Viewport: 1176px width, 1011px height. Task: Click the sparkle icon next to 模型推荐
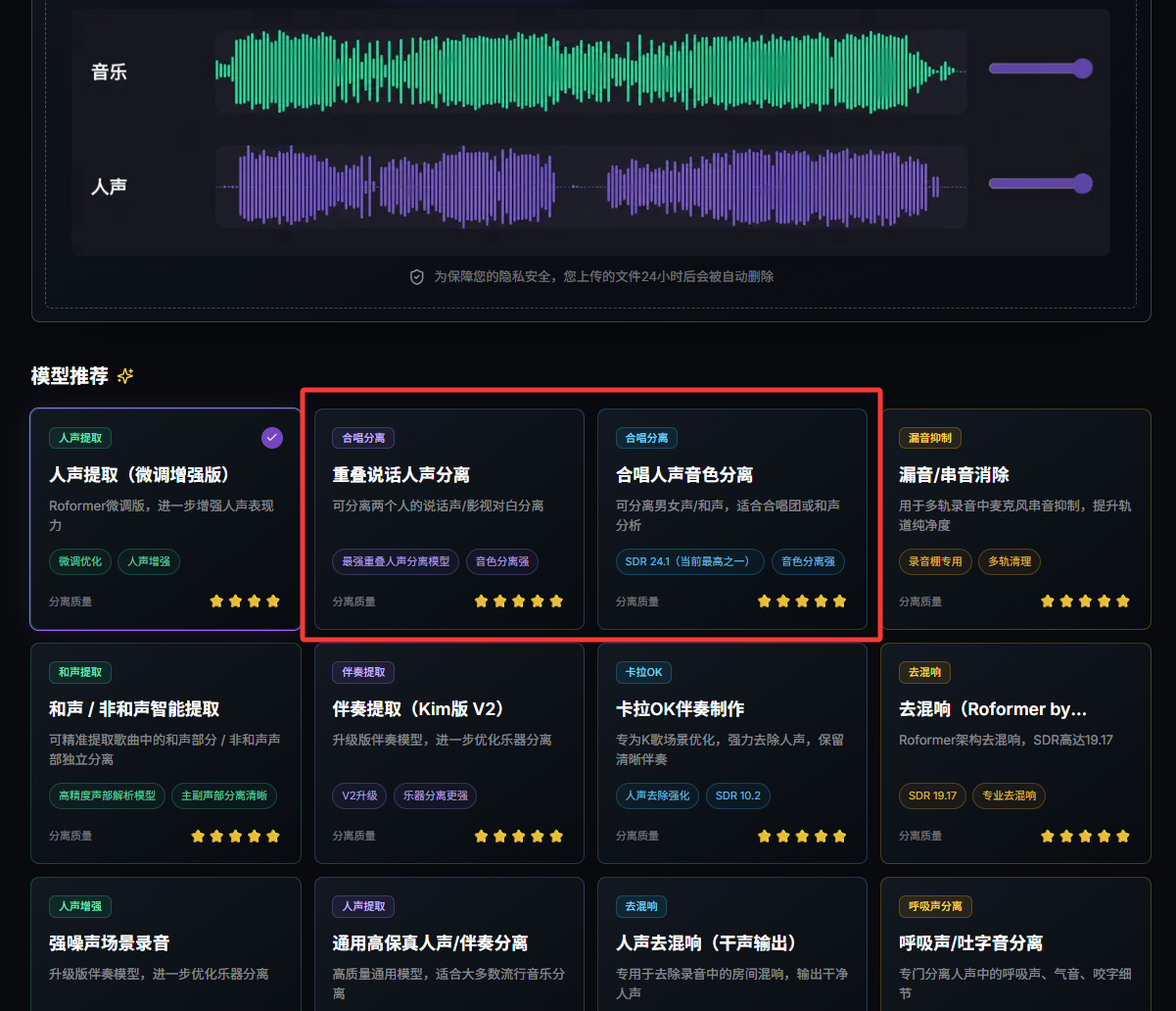(x=125, y=376)
